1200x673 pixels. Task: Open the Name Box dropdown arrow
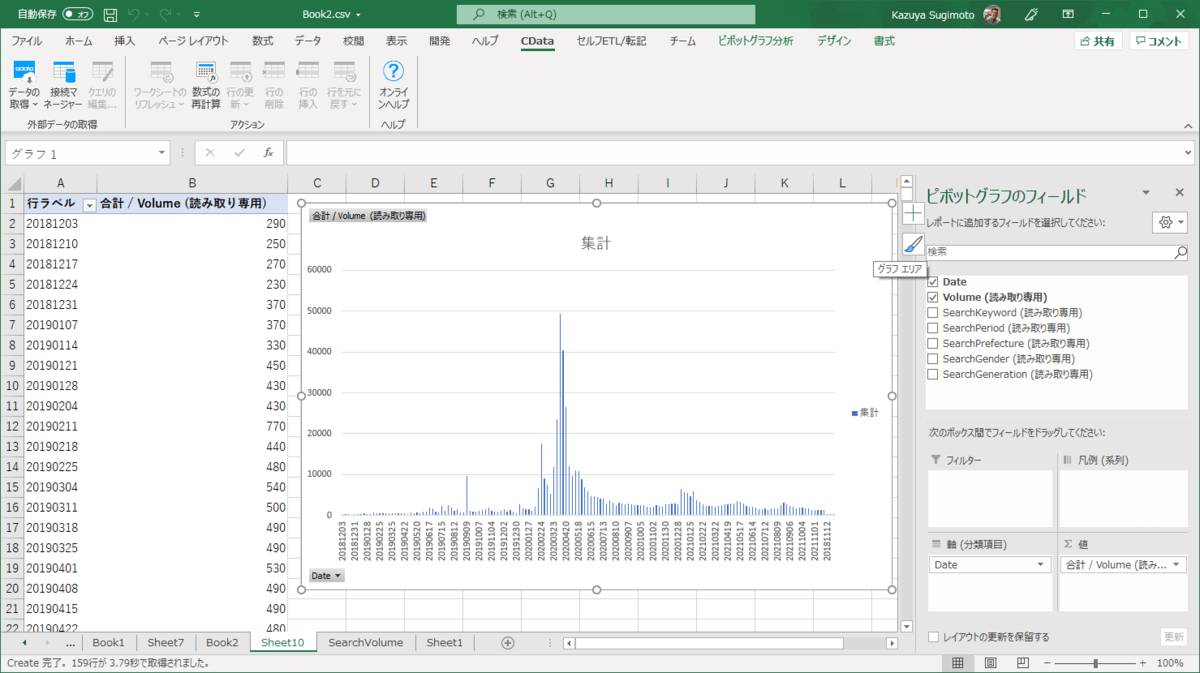(x=162, y=153)
